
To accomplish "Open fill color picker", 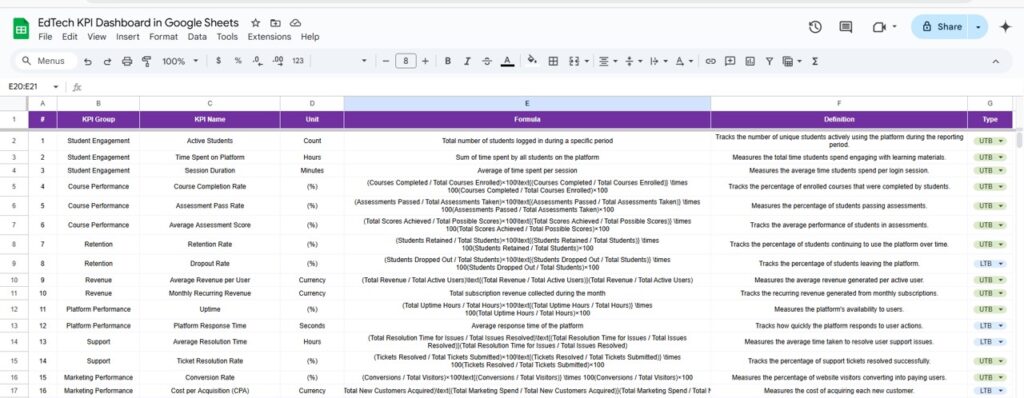I will [532, 60].
